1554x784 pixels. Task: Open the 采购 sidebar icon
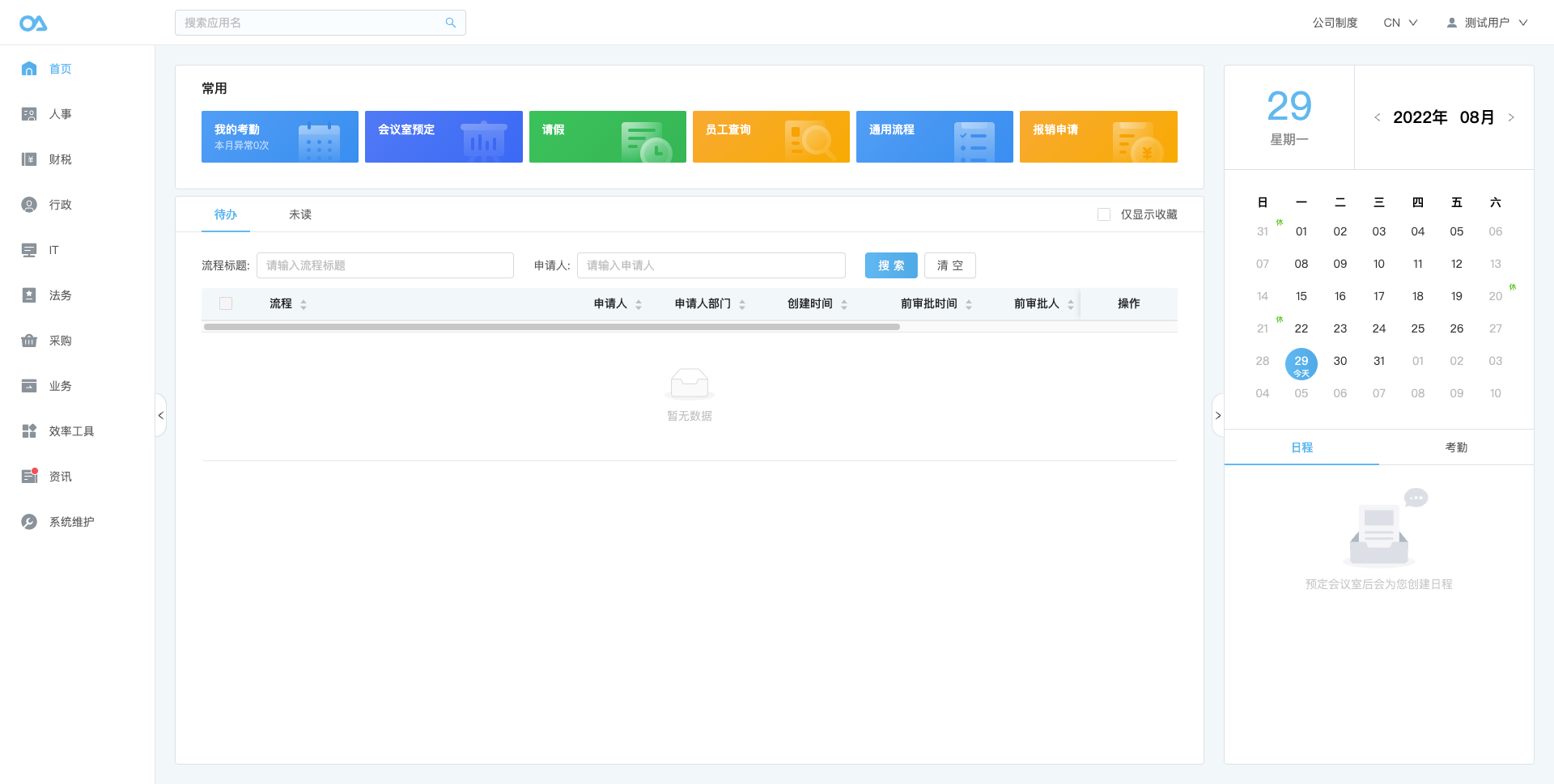pos(29,341)
